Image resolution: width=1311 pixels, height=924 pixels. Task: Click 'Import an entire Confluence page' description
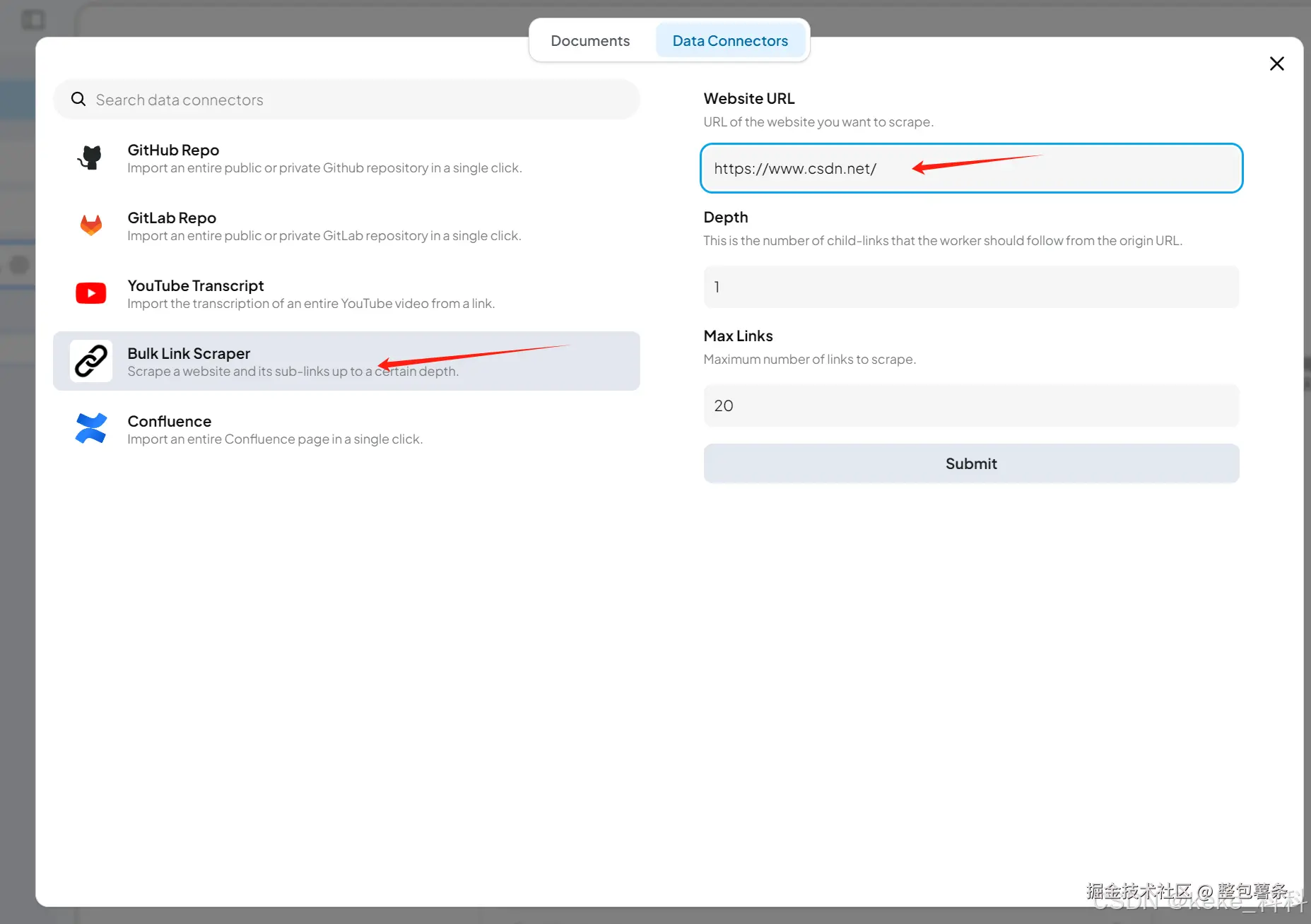coord(275,439)
